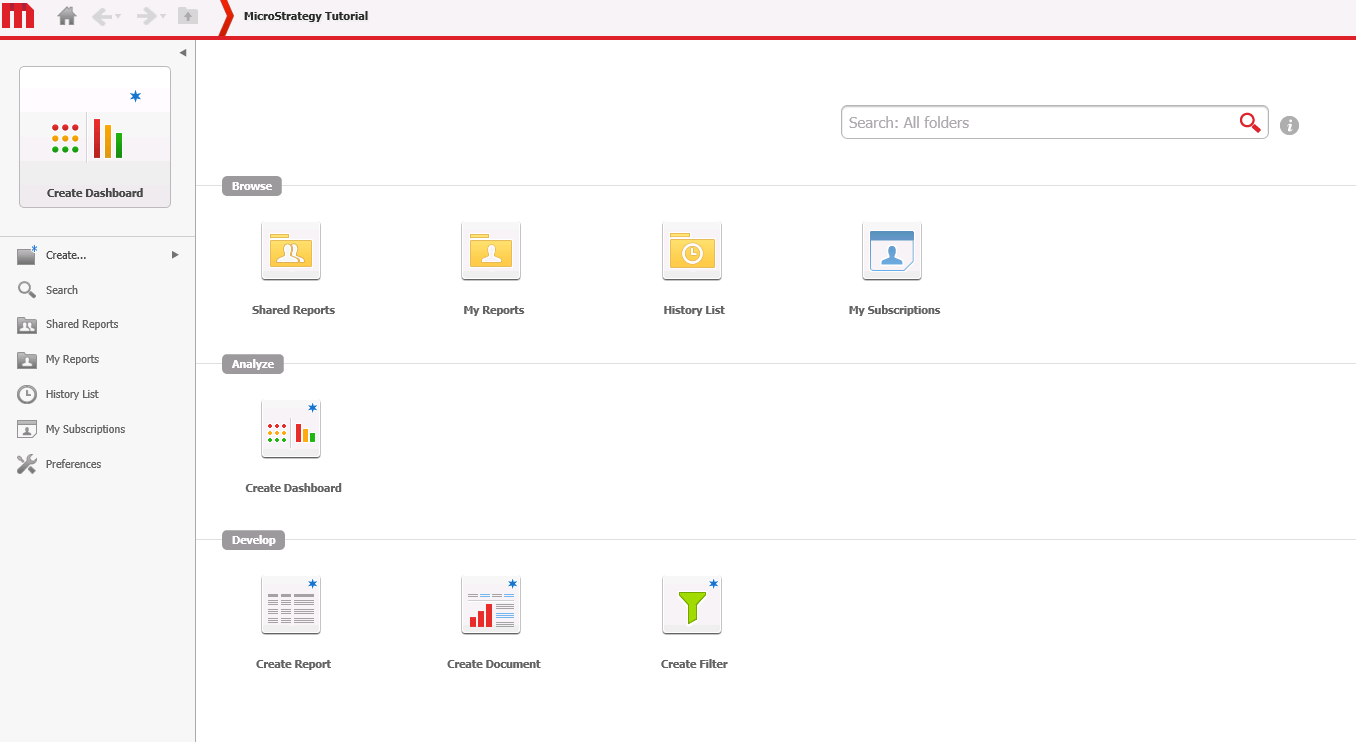Image resolution: width=1356 pixels, height=742 pixels.
Task: Click the Create Document icon
Action: point(491,605)
